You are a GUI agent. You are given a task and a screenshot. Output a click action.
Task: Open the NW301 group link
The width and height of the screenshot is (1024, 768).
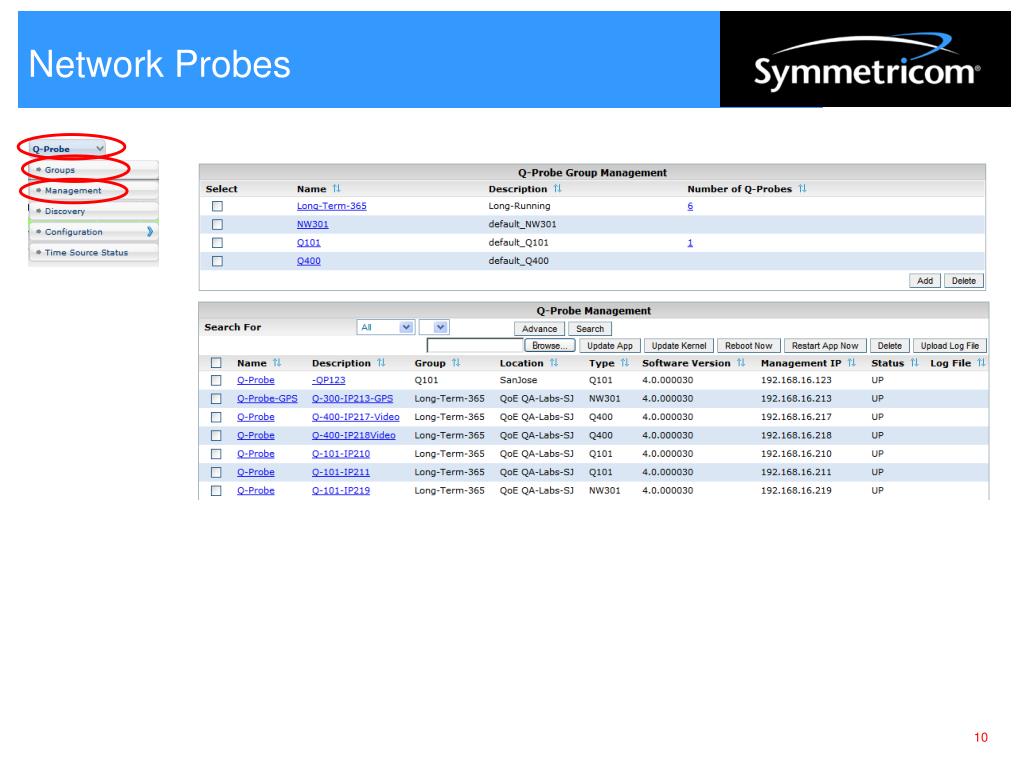[x=312, y=225]
